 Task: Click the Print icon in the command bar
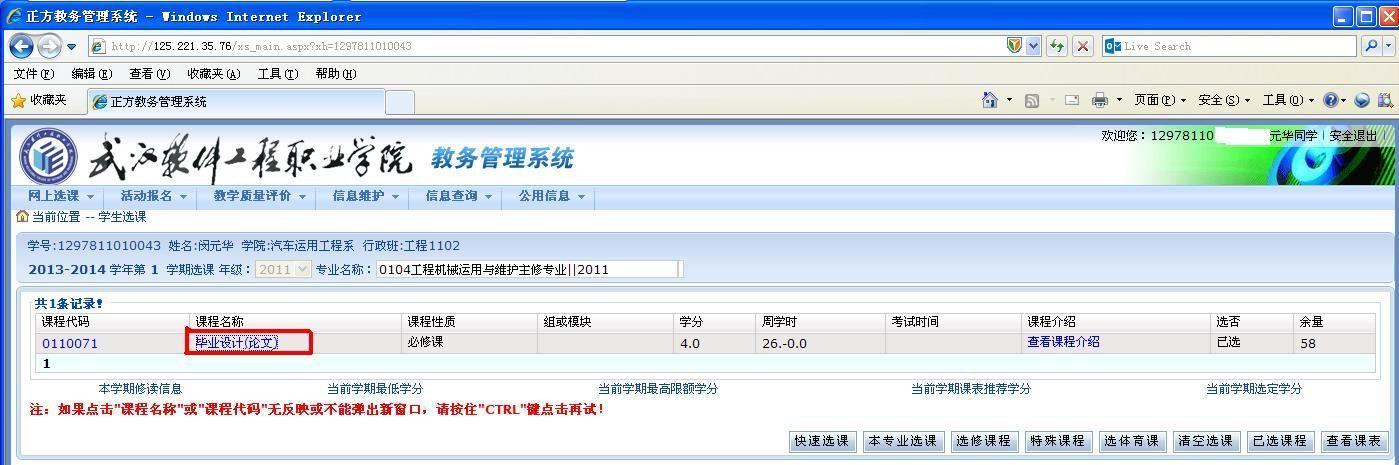click(x=1100, y=100)
